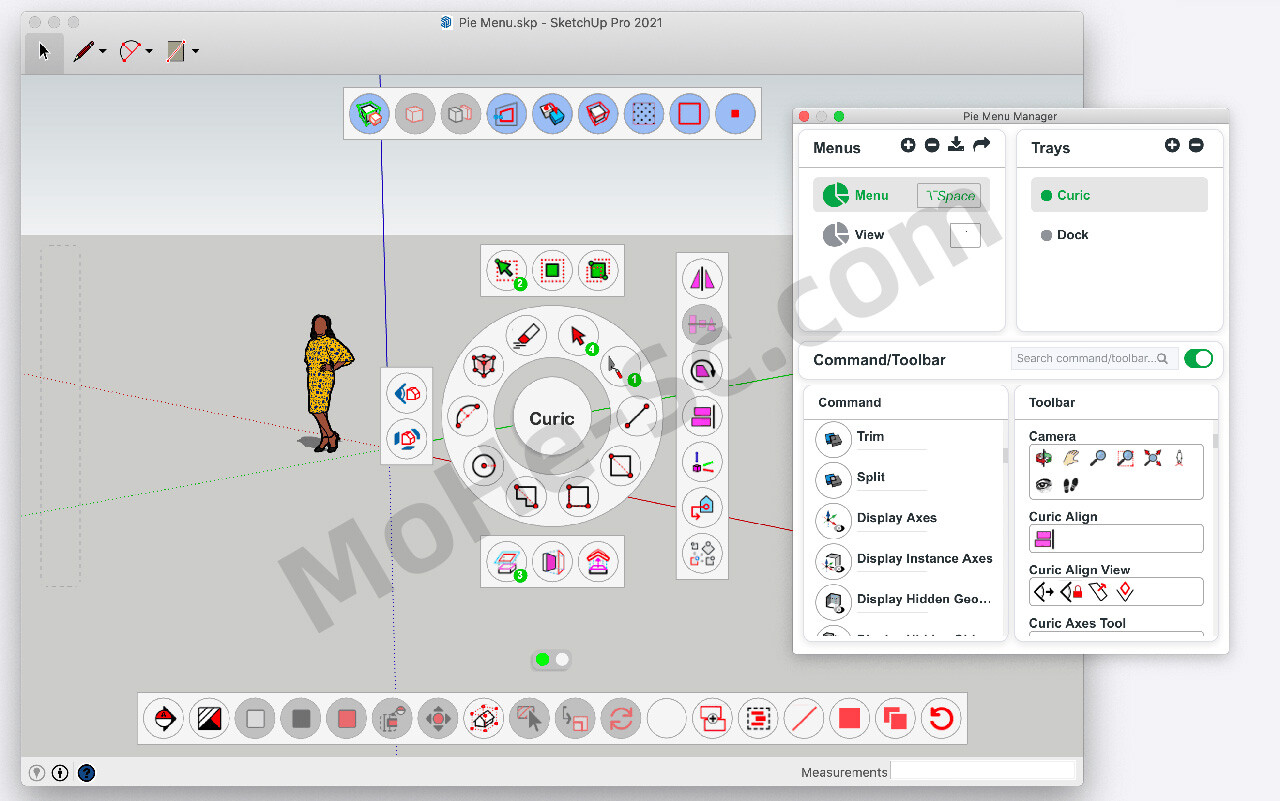
Task: Click the dotted square icon in the upper tray
Action: click(x=643, y=114)
